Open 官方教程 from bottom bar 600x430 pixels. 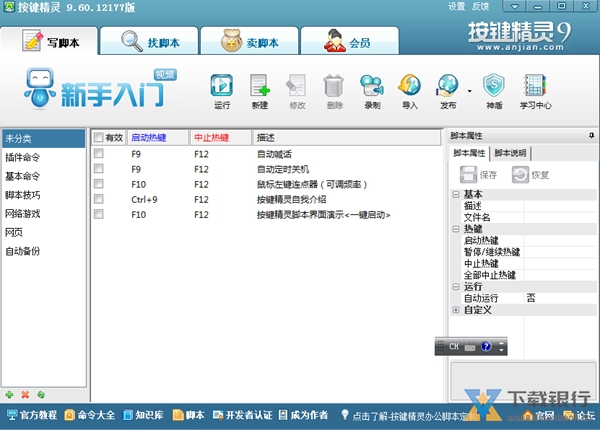coord(32,415)
